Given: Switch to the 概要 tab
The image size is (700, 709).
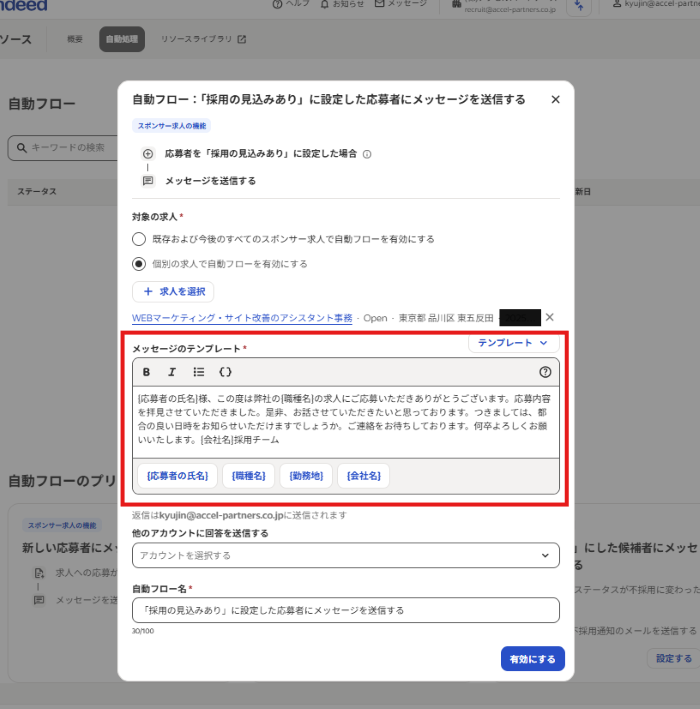Looking at the screenshot, I should 75,40.
